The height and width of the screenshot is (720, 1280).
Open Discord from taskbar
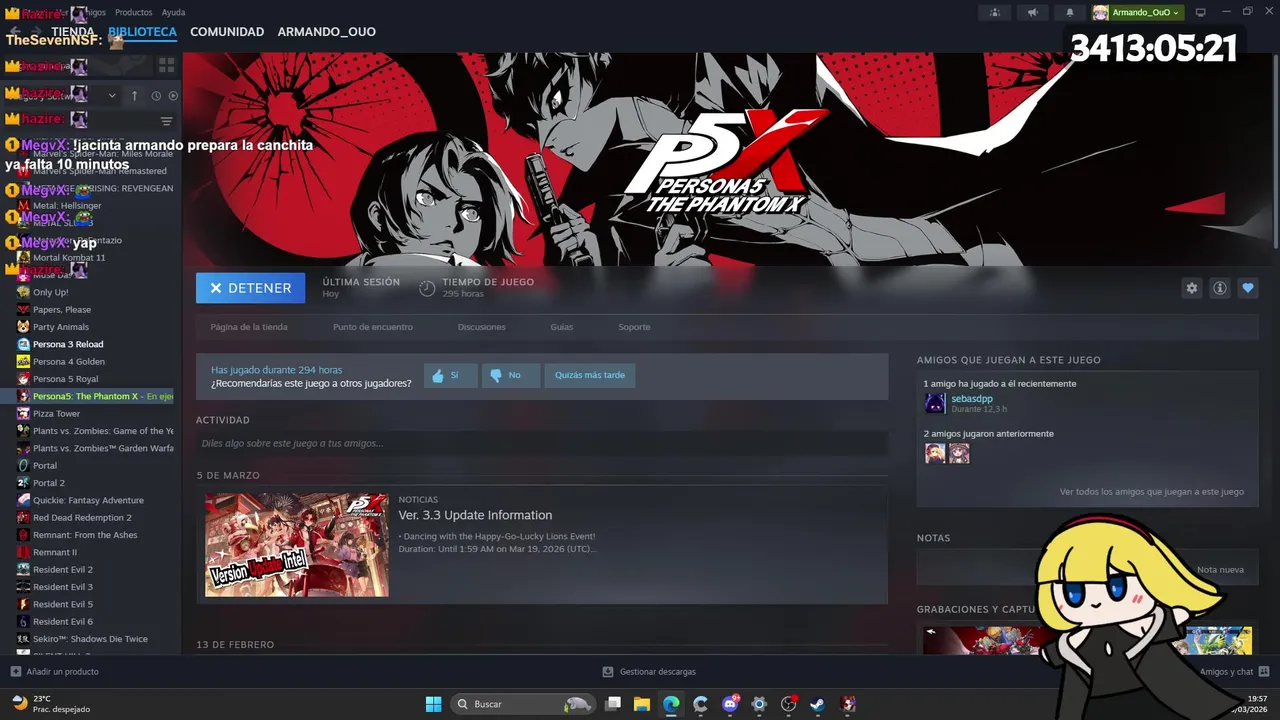(x=730, y=704)
